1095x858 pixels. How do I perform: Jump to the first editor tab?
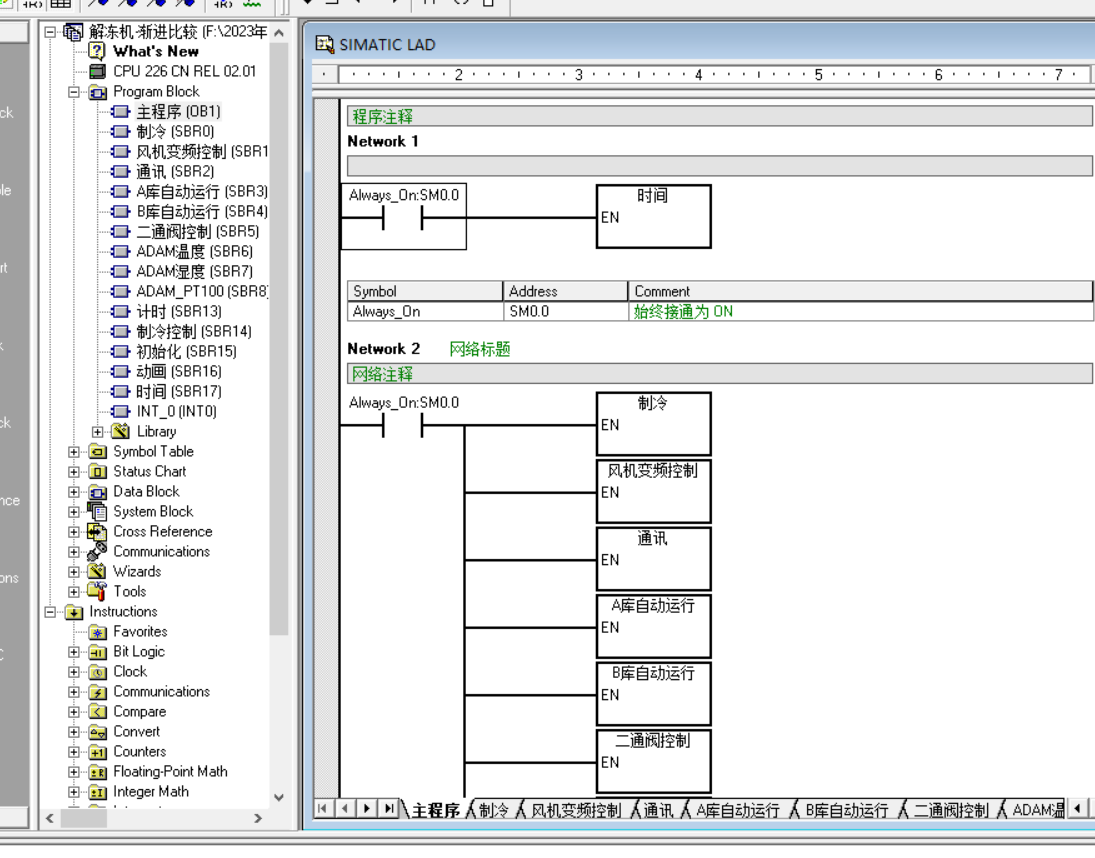coord(322,808)
